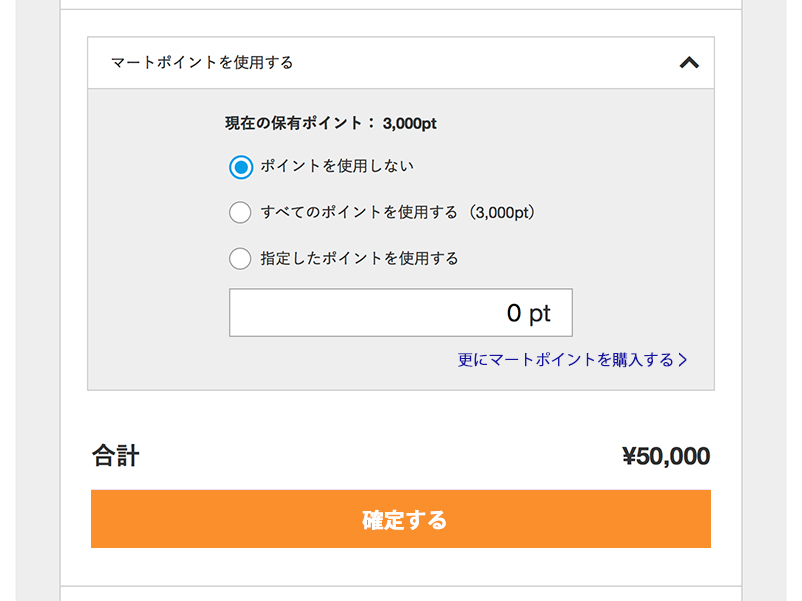Screen dimensions: 802x601
Task: Click the 0 value in the points field
Action: pyautogui.click(x=514, y=314)
